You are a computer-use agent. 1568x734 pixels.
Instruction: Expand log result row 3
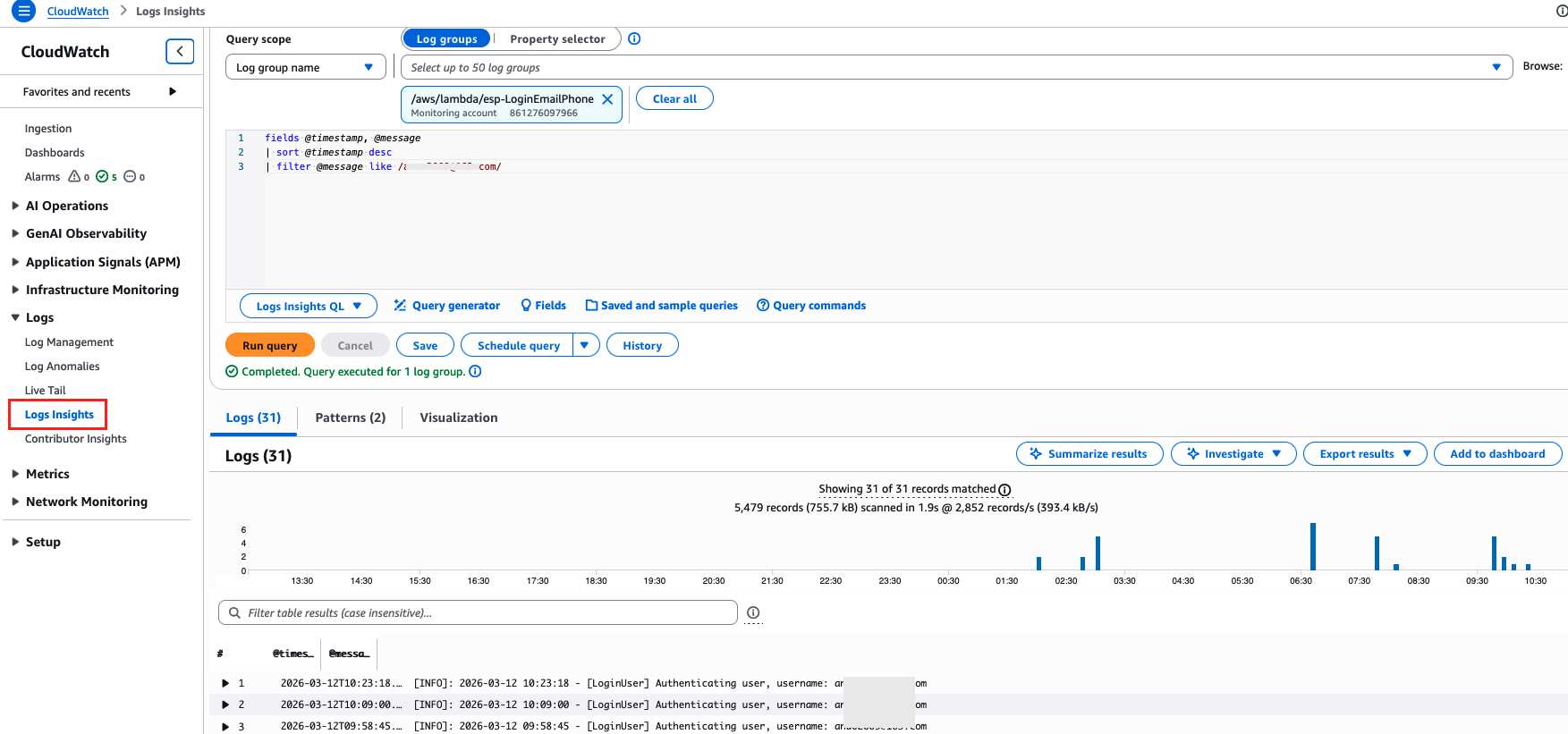click(x=225, y=726)
